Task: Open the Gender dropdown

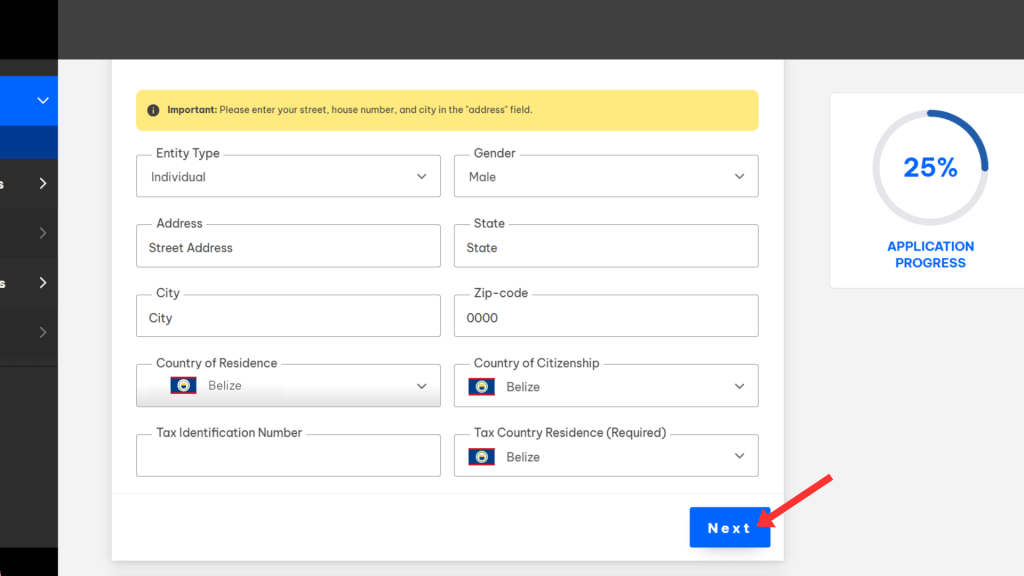Action: pyautogui.click(x=738, y=175)
